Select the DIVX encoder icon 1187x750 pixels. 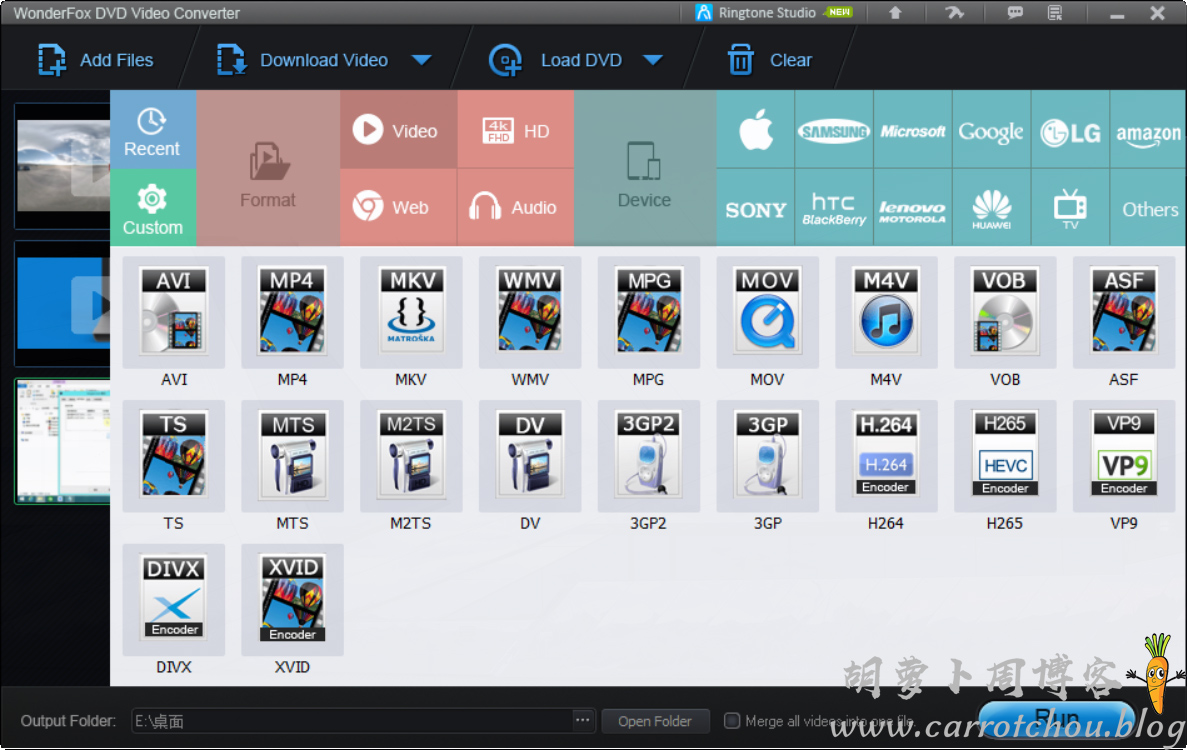point(173,600)
